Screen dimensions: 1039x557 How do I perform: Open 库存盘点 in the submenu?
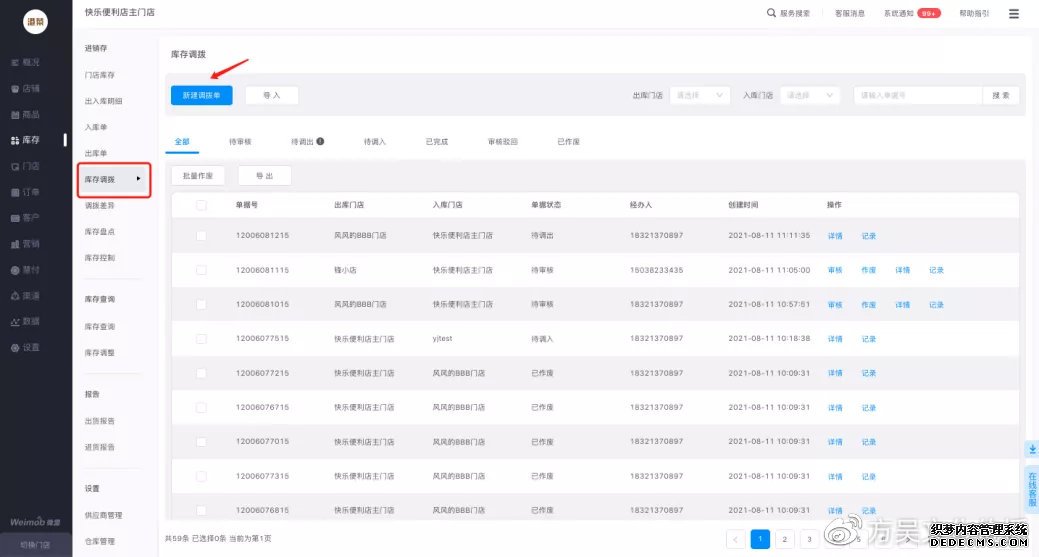click(x=99, y=232)
